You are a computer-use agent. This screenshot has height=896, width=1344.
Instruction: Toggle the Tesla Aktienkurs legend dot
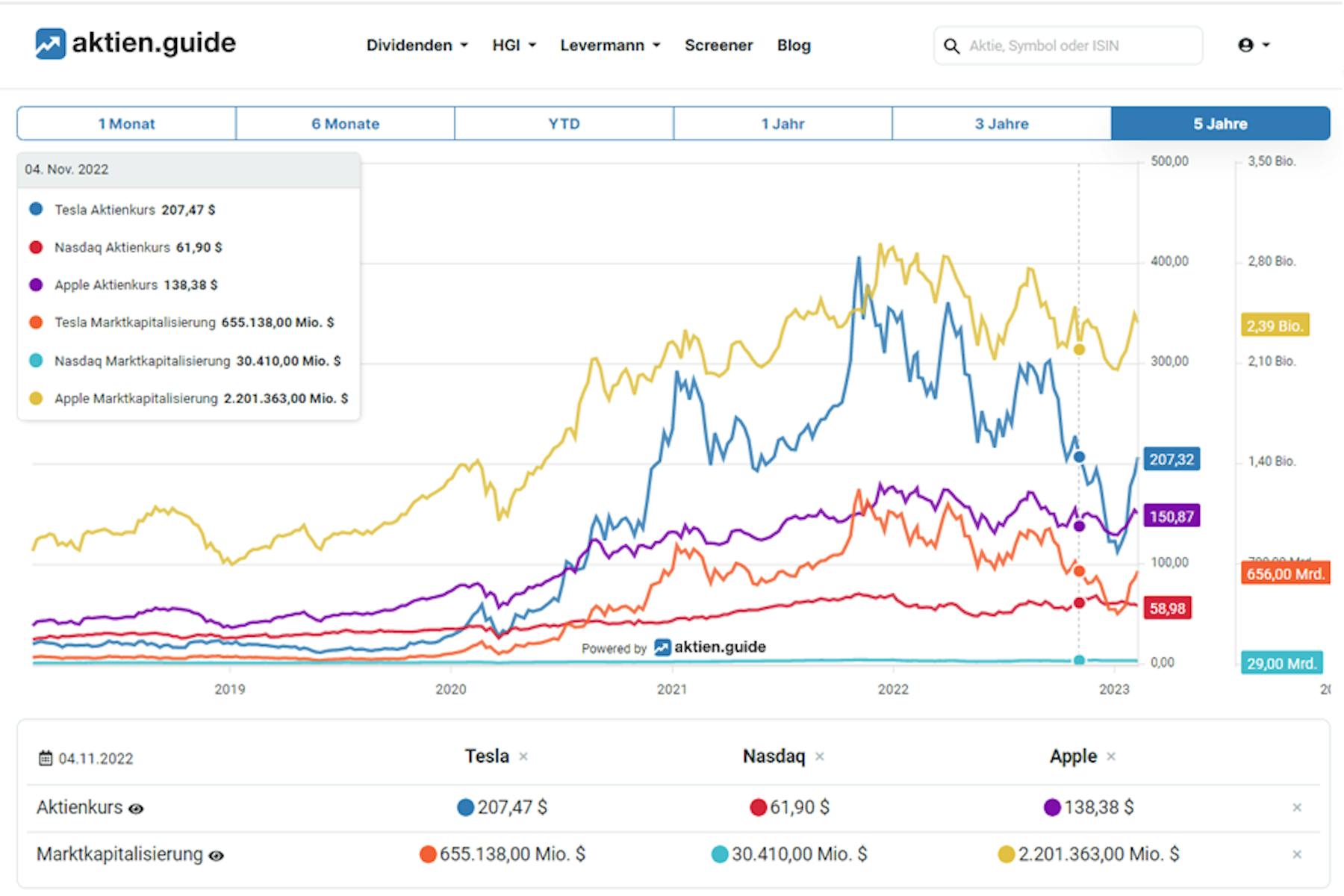pos(36,209)
